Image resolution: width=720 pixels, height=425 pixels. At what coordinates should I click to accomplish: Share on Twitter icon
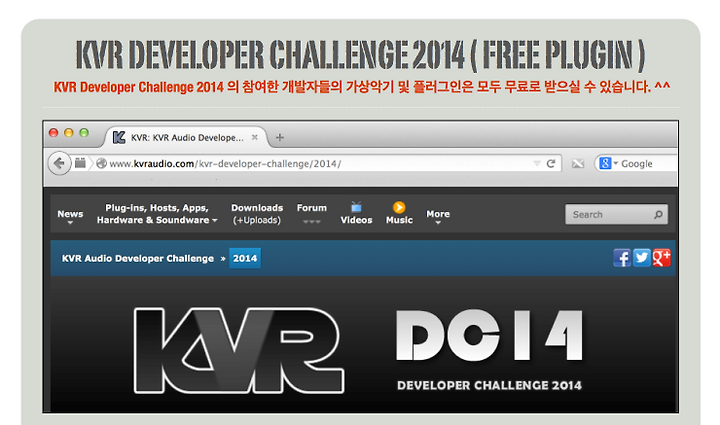pyautogui.click(x=642, y=257)
